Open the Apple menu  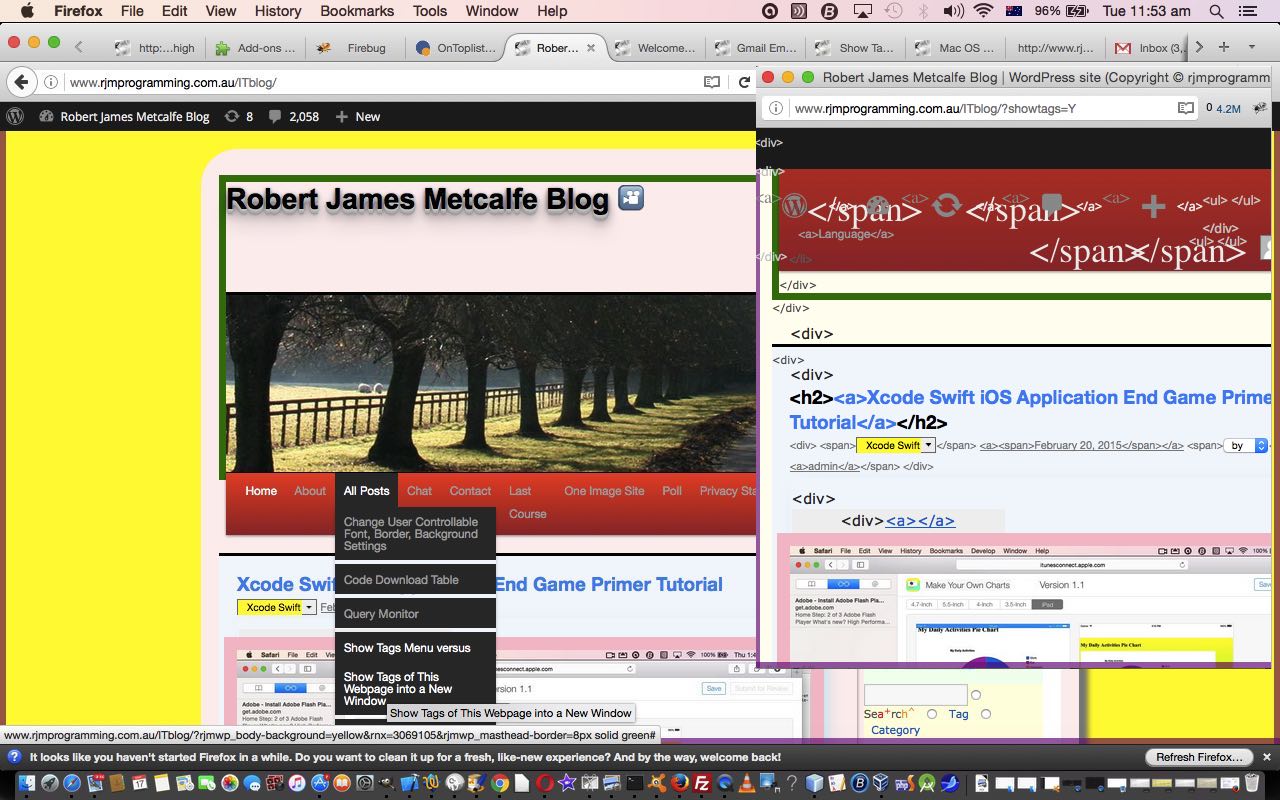click(x=27, y=11)
